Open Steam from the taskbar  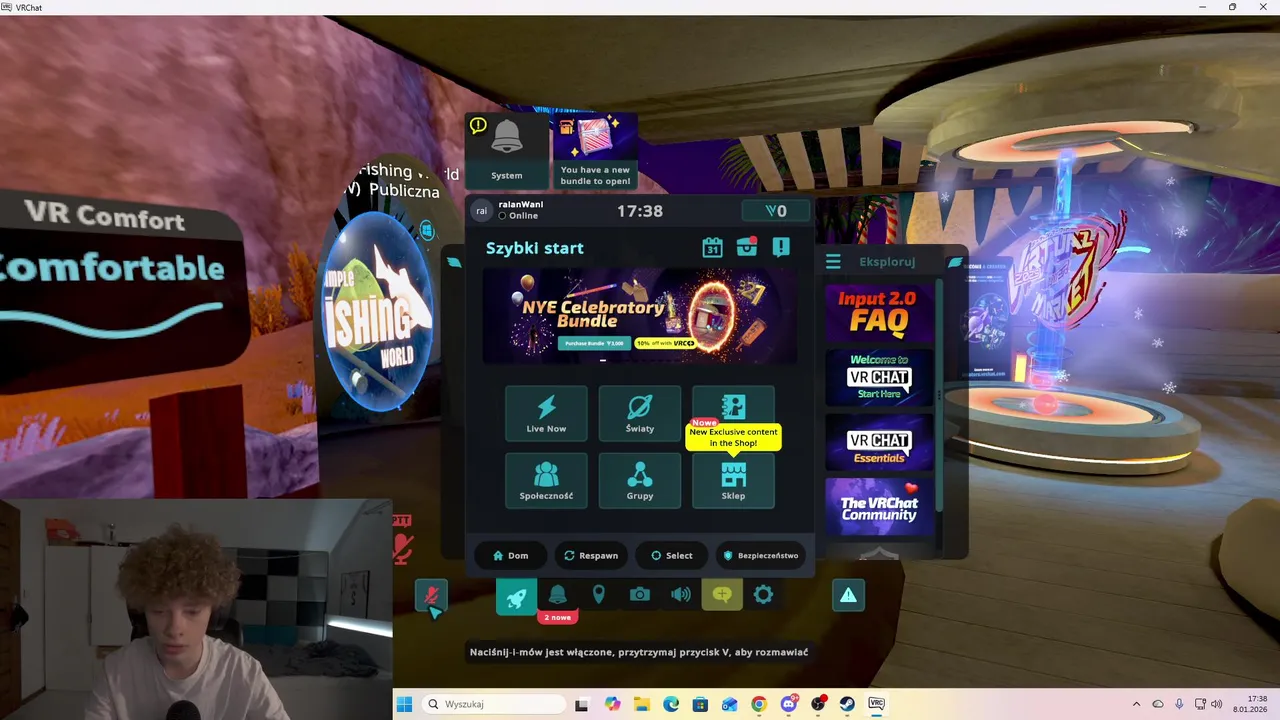[x=847, y=704]
